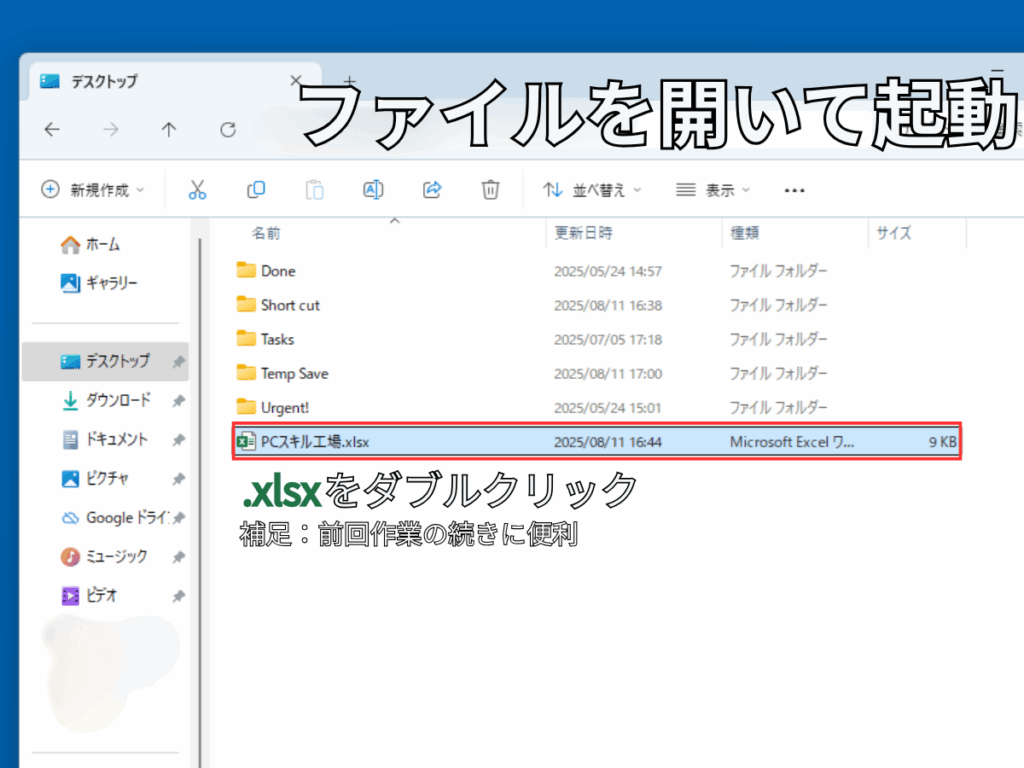Click the date 2025/05/24 15:01
The height and width of the screenshot is (768, 1024).
point(608,408)
